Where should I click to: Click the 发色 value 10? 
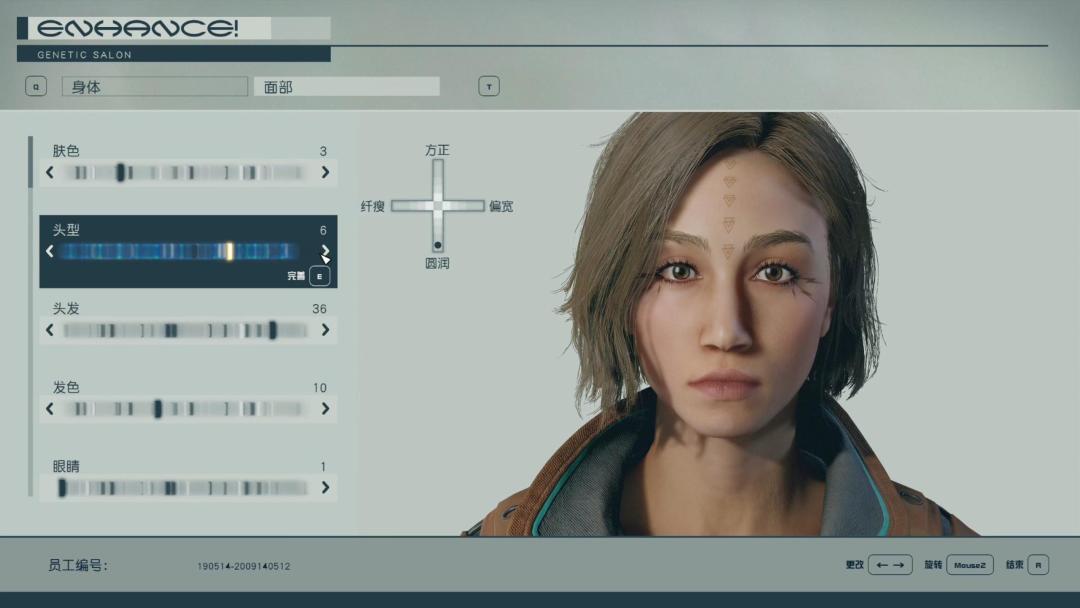coord(320,388)
